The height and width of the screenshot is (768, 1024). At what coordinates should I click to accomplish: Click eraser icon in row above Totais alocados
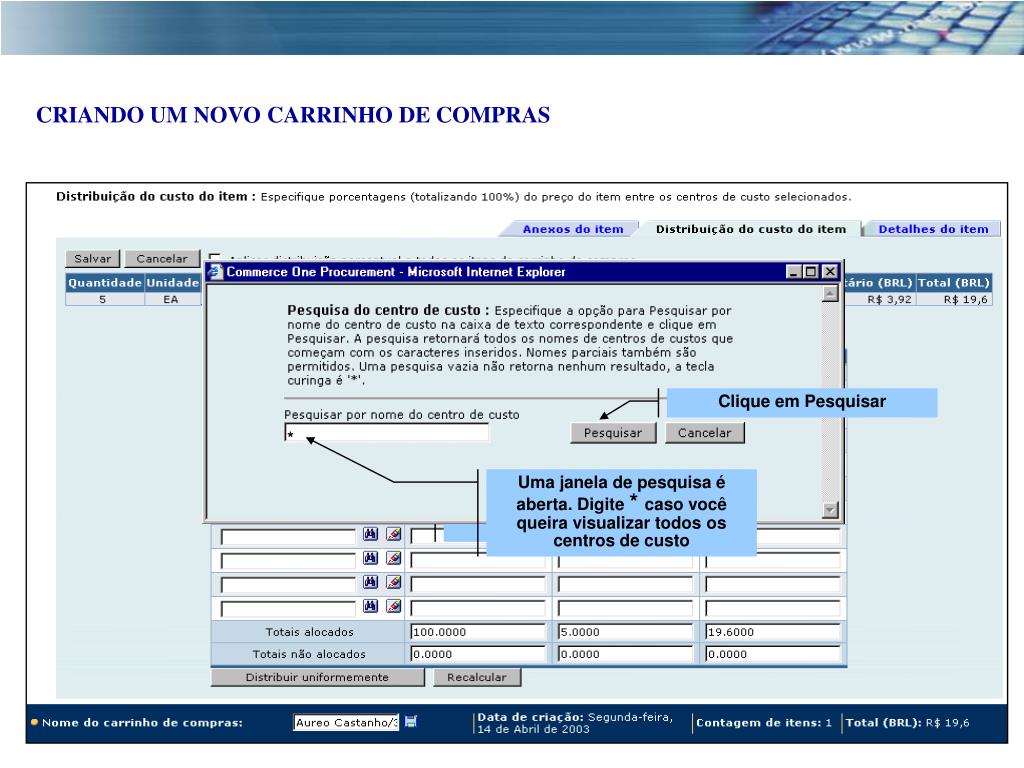(x=393, y=606)
